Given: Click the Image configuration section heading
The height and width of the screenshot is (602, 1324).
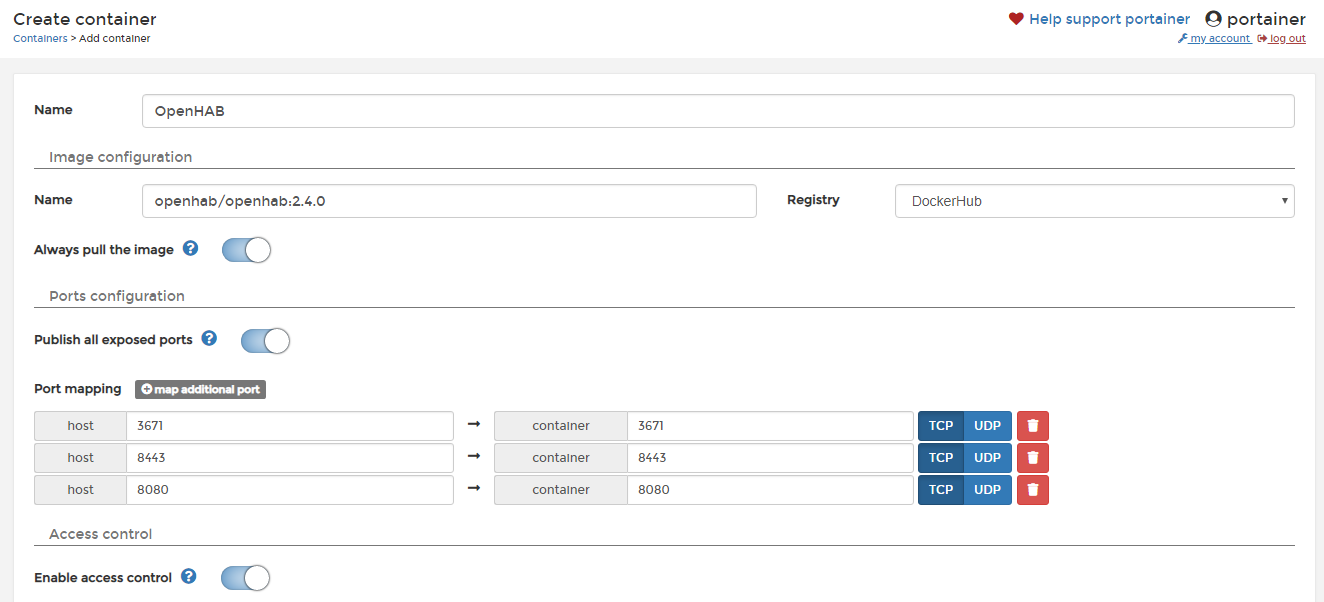Looking at the screenshot, I should click(120, 157).
